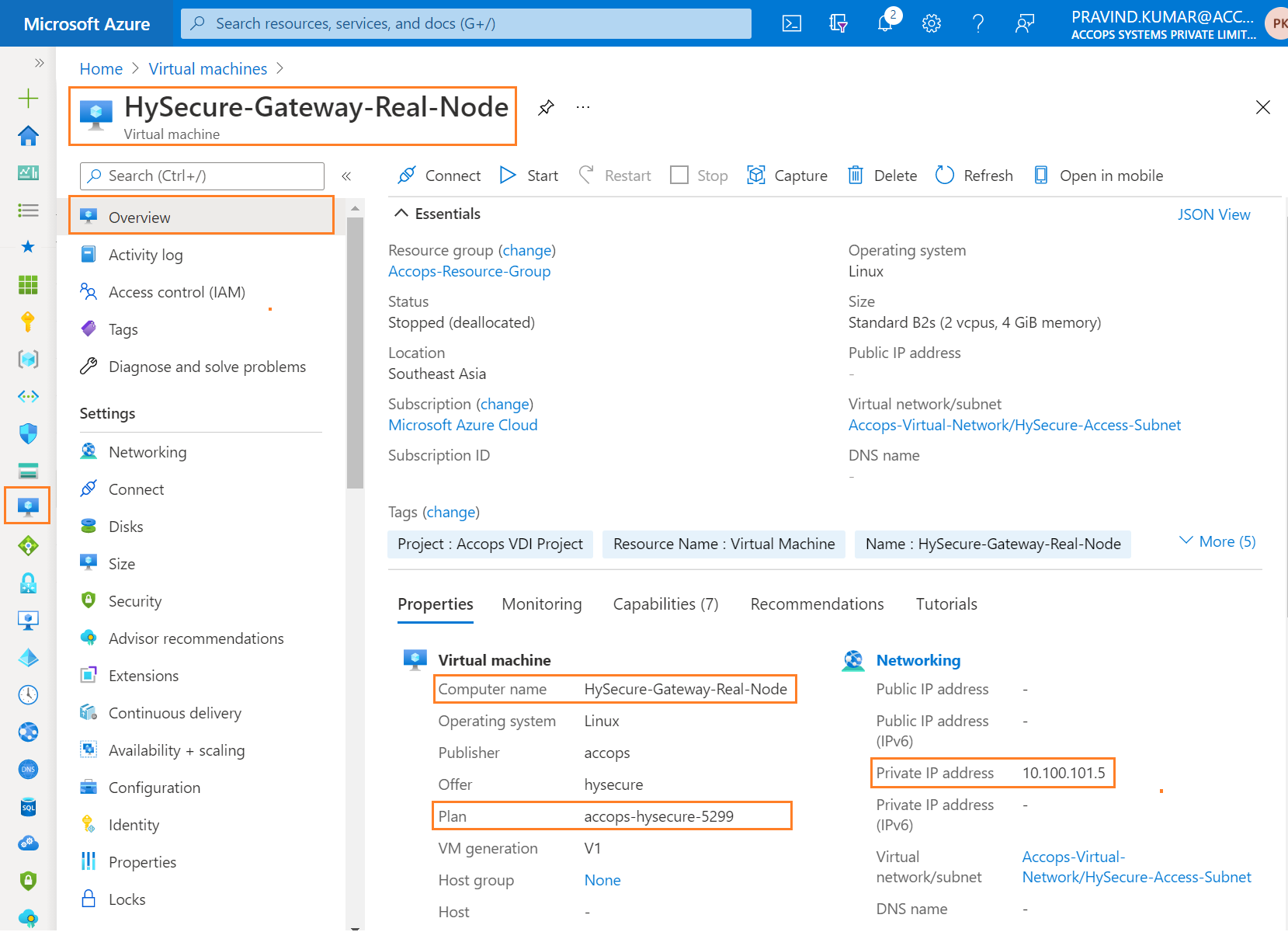Switch to Recommendations tab
The image size is (1288, 939).
[817, 604]
